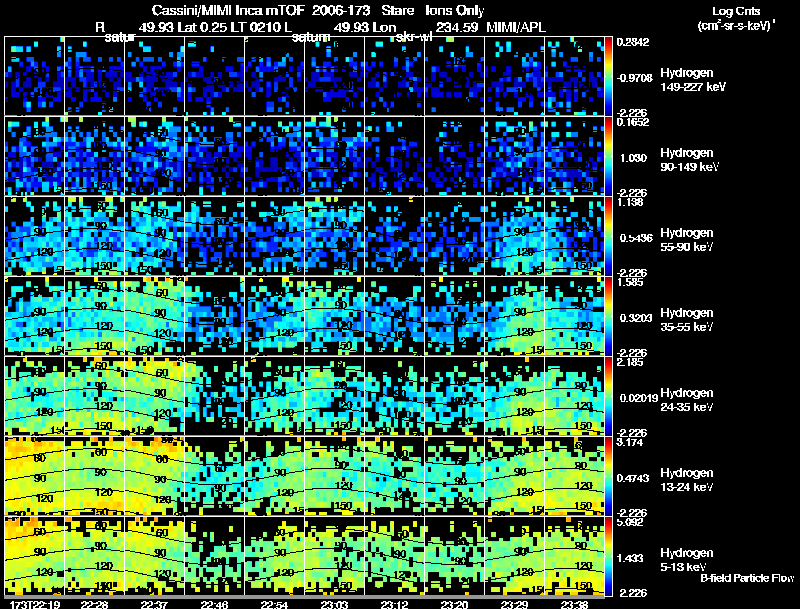Click the "Hydrogen 35-55 keV" row label
The width and height of the screenshot is (800, 609).
click(x=687, y=320)
